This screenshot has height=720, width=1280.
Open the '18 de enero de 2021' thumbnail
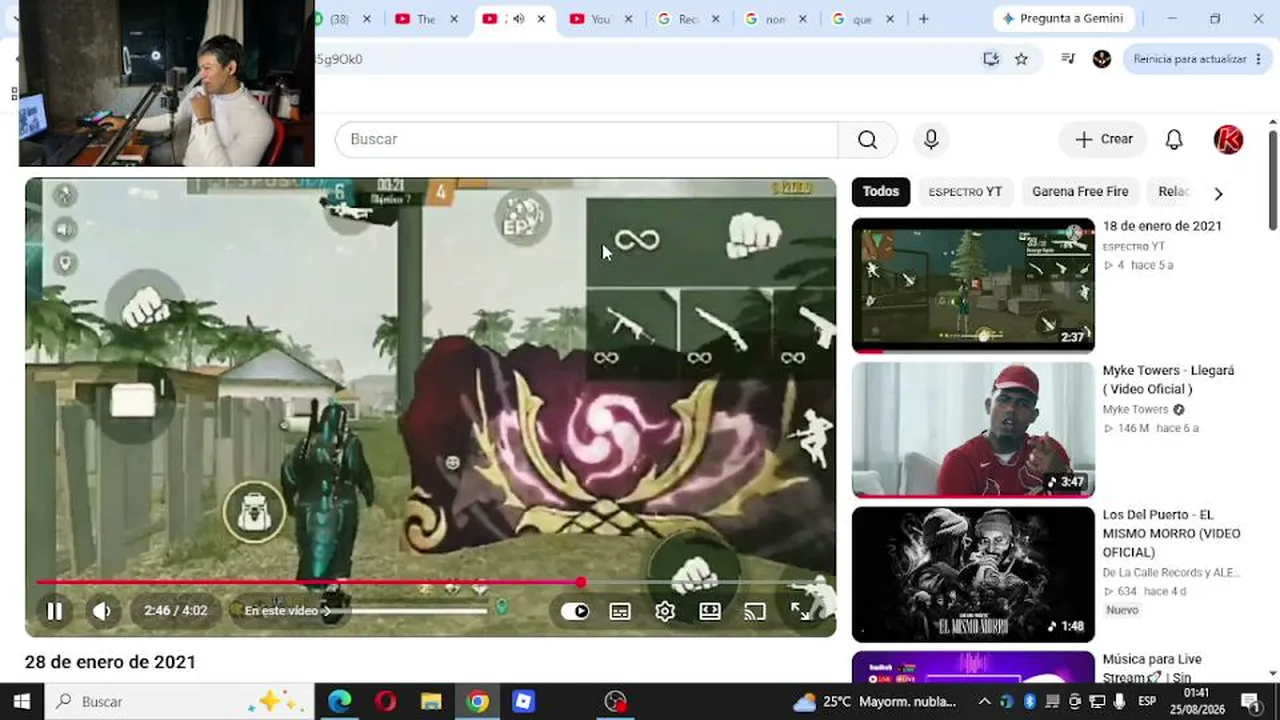pos(973,286)
